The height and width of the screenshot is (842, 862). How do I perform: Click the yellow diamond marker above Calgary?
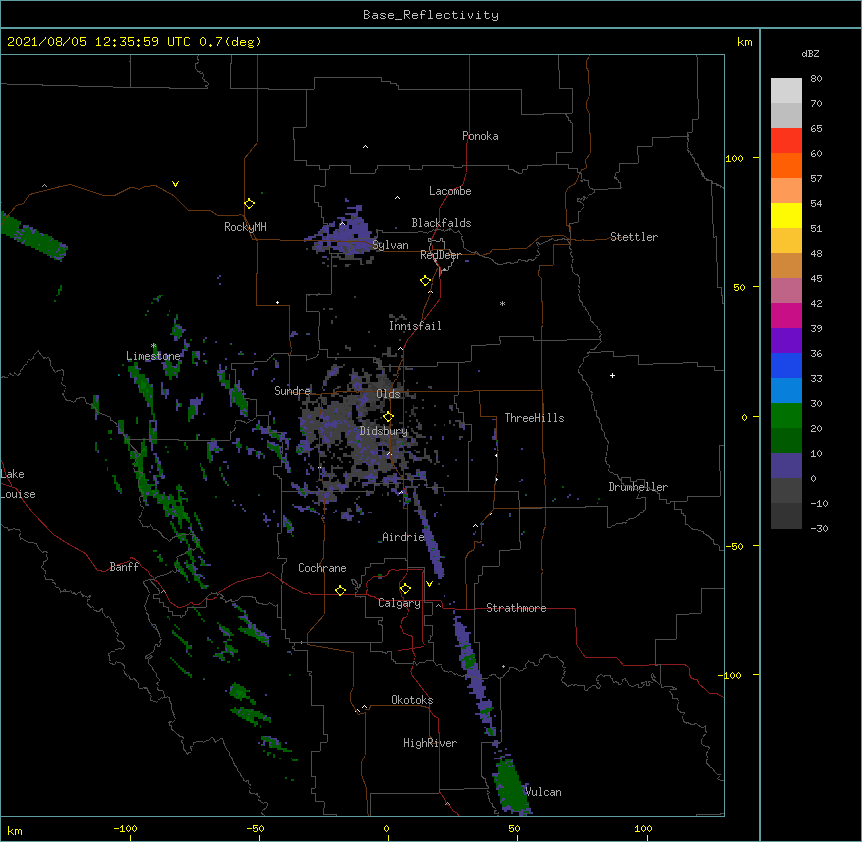click(405, 589)
